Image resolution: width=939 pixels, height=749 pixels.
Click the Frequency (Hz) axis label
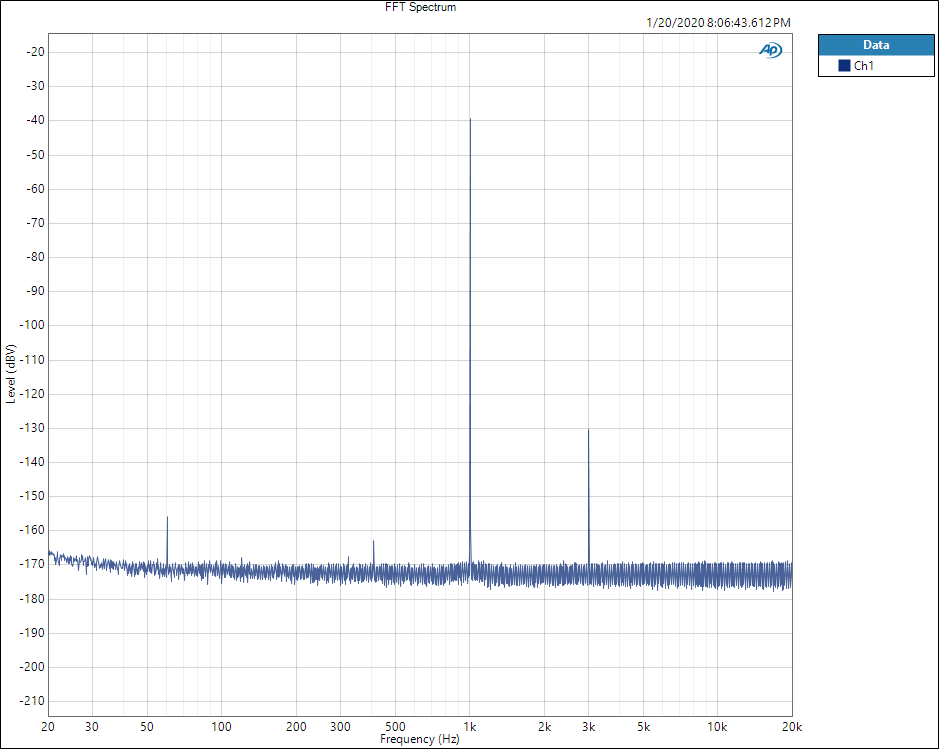tap(420, 739)
